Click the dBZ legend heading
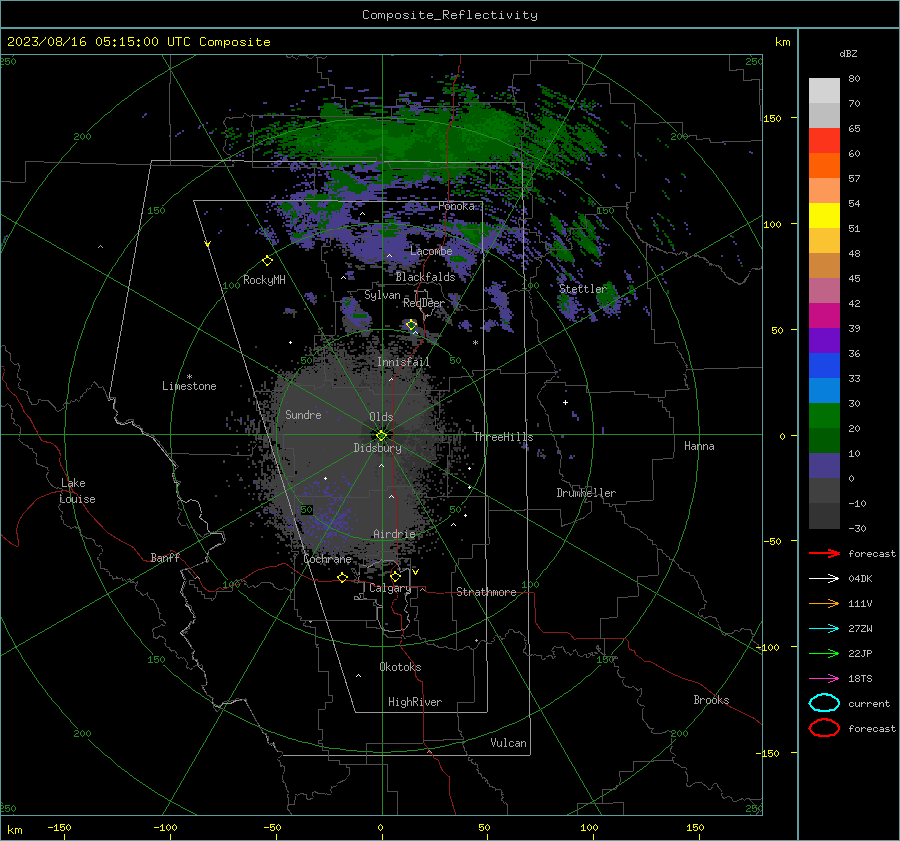This screenshot has height=841, width=900. (848, 53)
